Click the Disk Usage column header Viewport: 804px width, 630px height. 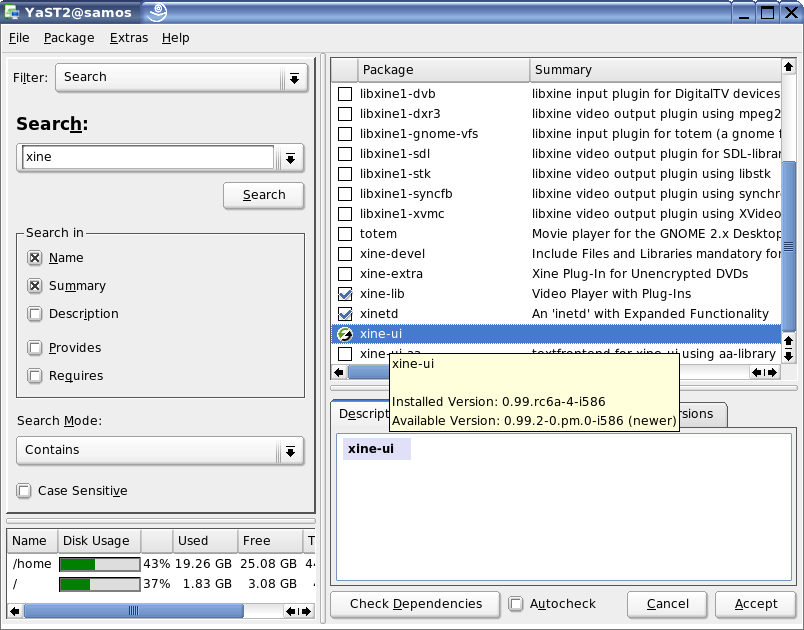99,541
